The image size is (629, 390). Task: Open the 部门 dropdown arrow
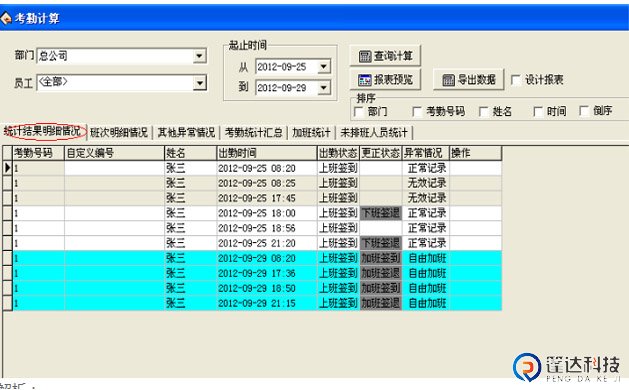(199, 56)
